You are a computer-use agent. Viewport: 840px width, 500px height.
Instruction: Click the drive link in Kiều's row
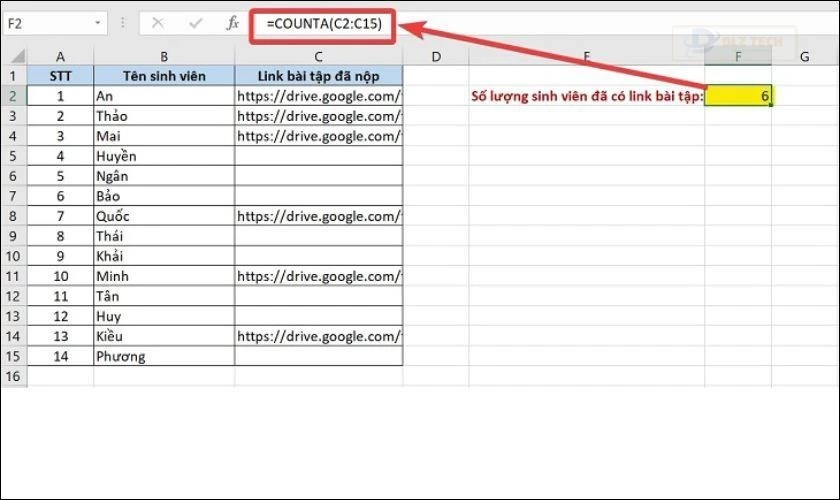(x=319, y=336)
